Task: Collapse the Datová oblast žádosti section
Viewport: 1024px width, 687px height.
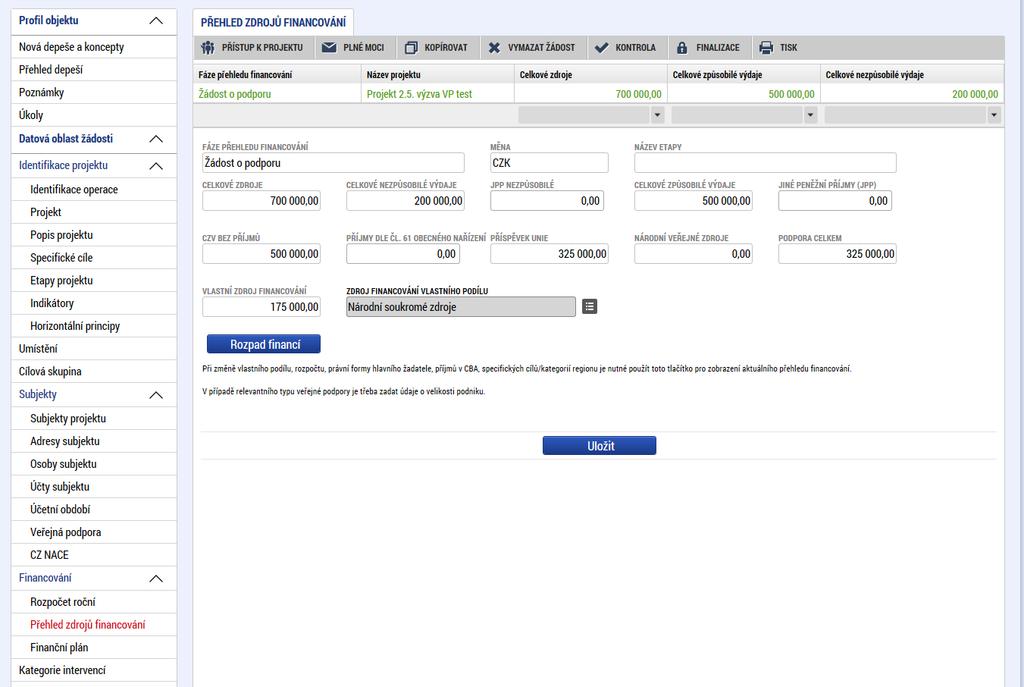Action: [x=156, y=139]
